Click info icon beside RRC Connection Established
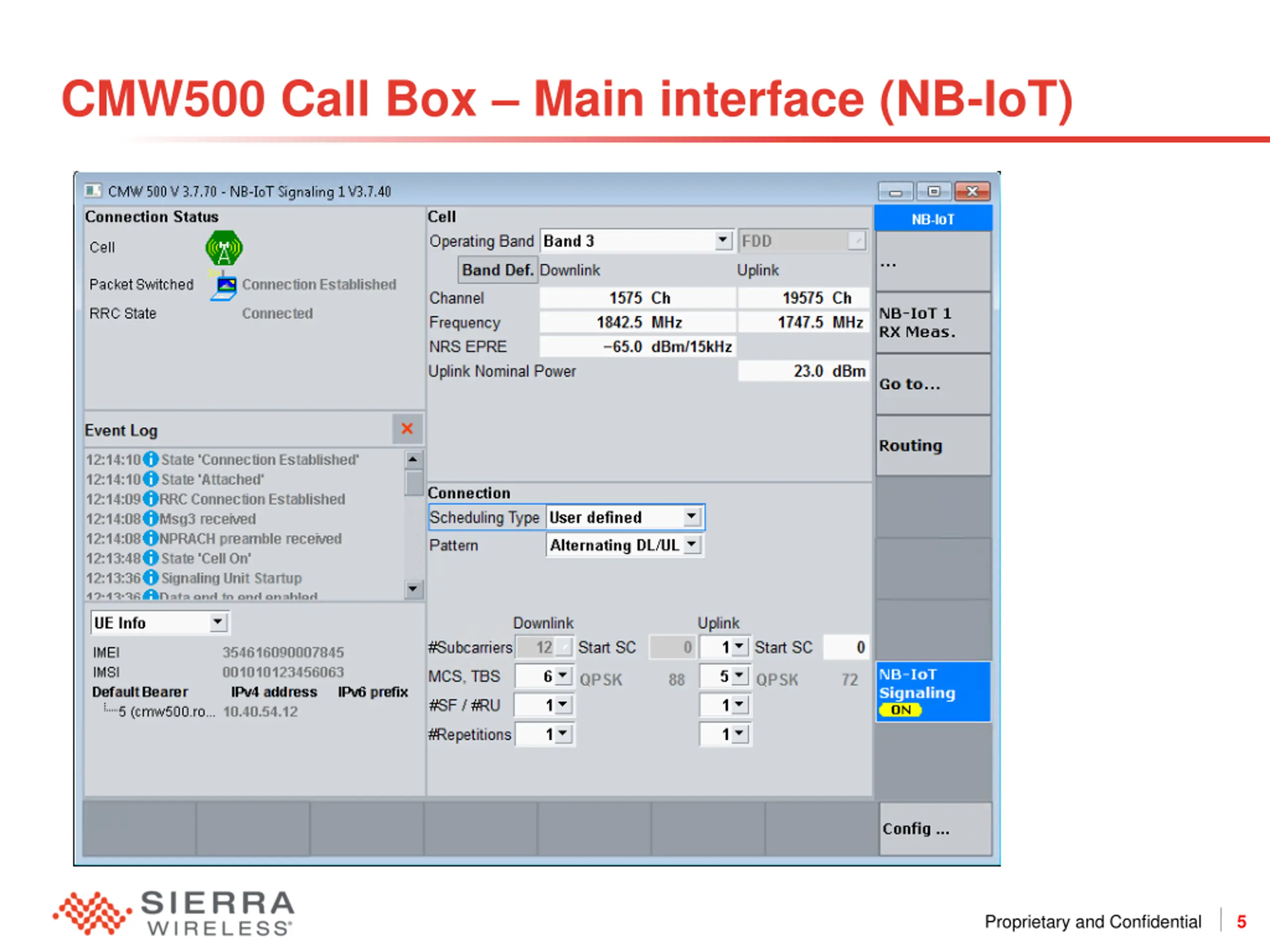Viewport: 1270px width, 952px height. pyautogui.click(x=150, y=499)
